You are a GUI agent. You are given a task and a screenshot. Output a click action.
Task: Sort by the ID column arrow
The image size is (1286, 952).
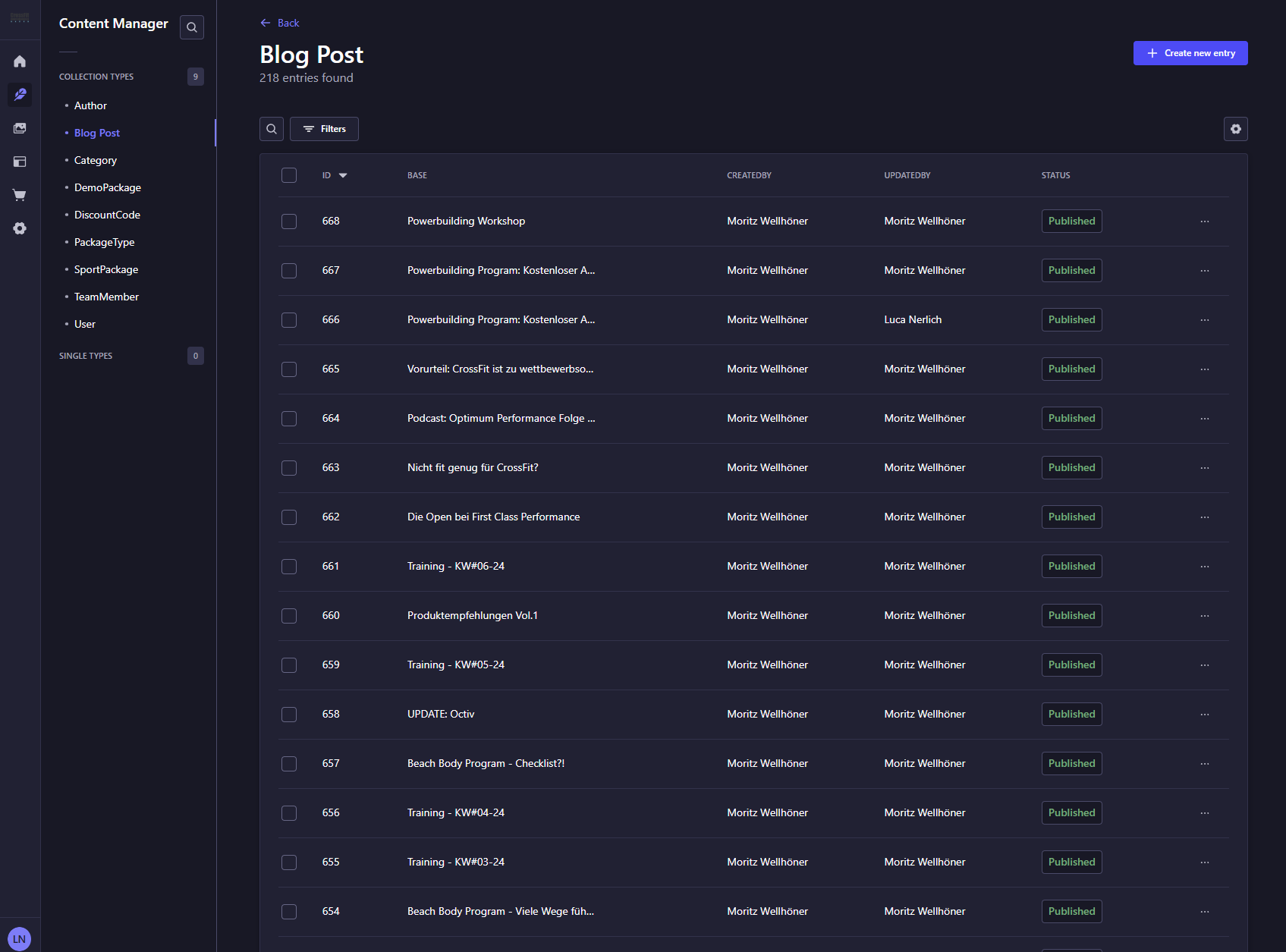click(x=343, y=175)
